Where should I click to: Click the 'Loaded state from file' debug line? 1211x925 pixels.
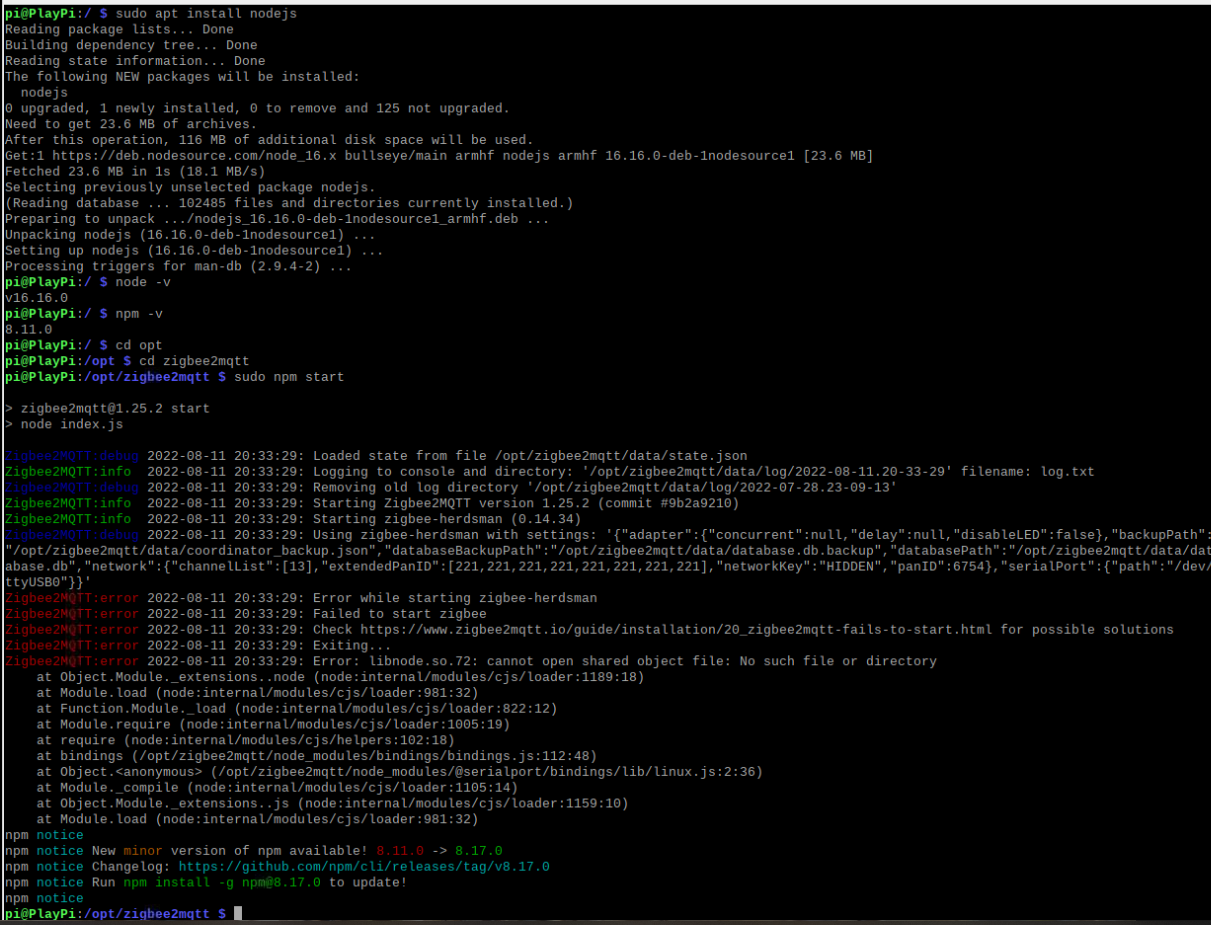coord(376,456)
